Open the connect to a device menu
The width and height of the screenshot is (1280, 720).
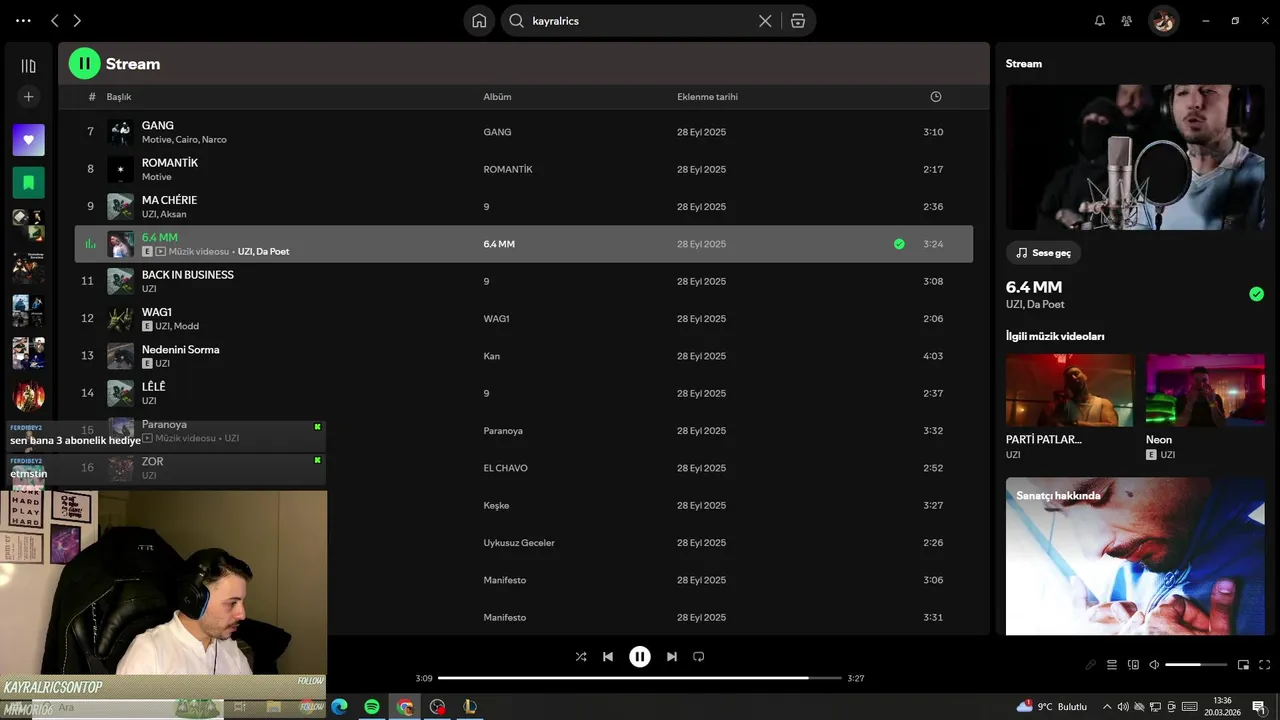(x=1133, y=665)
